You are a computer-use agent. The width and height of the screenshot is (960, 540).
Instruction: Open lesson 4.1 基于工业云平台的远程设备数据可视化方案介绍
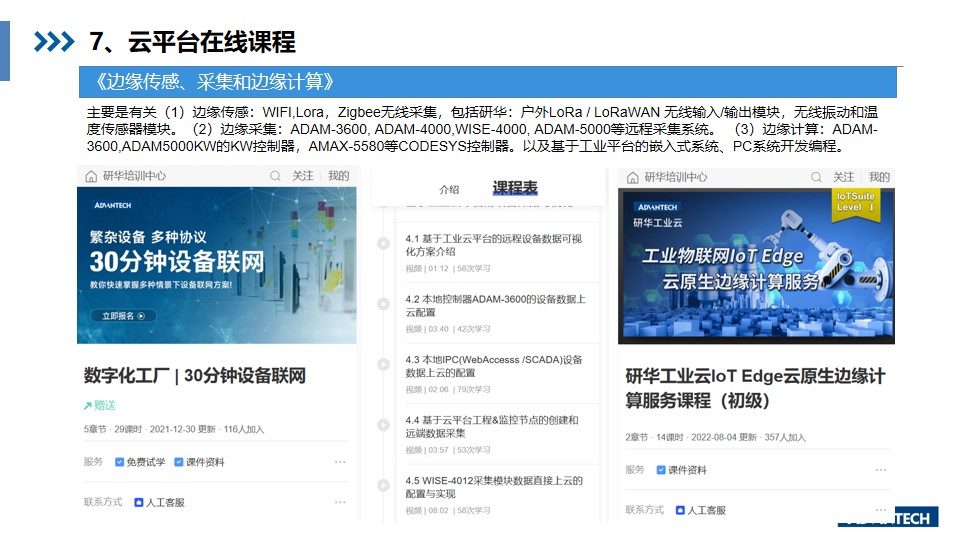(x=493, y=245)
